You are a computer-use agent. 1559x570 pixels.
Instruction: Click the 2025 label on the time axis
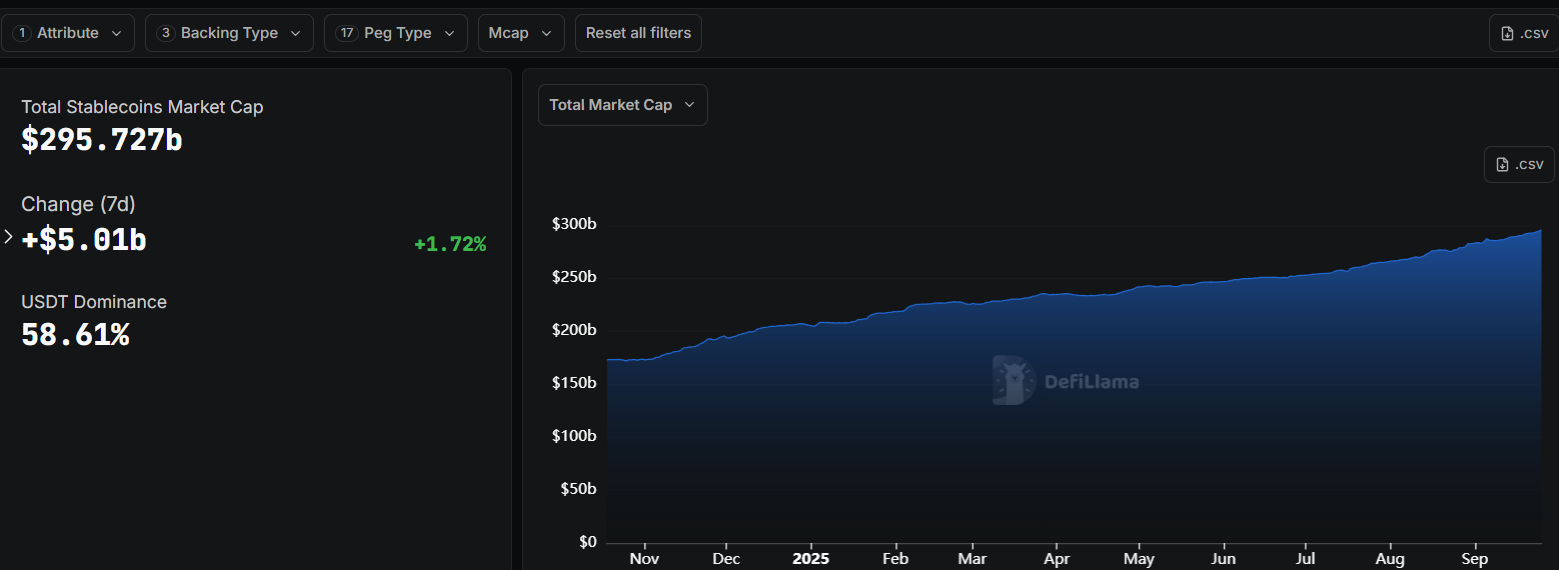pyautogui.click(x=810, y=558)
